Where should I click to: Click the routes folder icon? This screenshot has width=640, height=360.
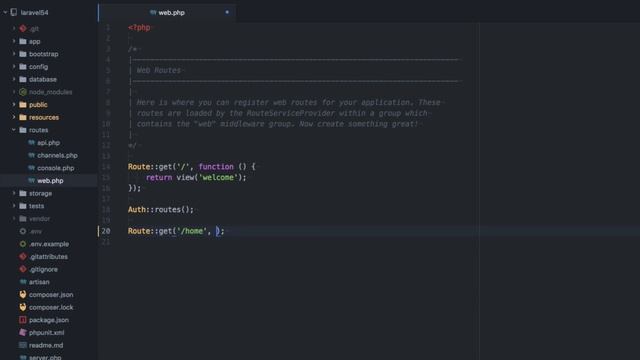click(x=23, y=130)
